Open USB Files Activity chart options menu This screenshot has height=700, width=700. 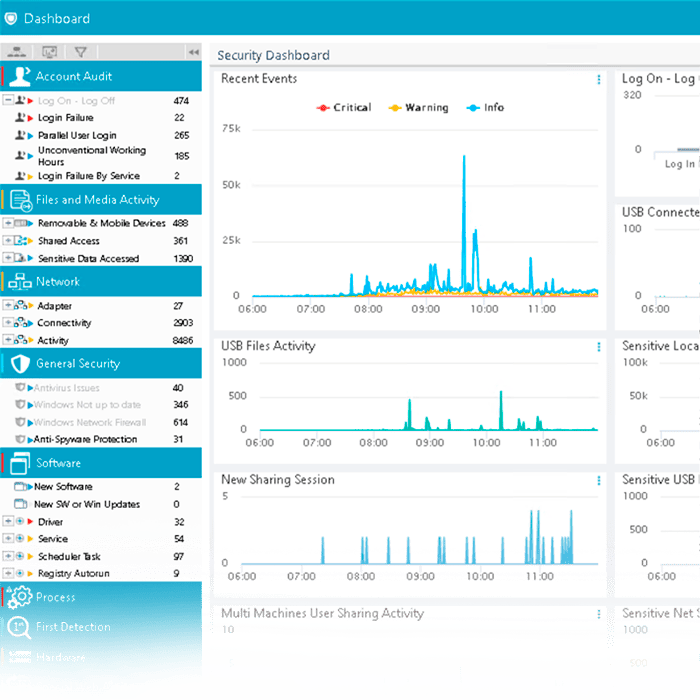599,347
